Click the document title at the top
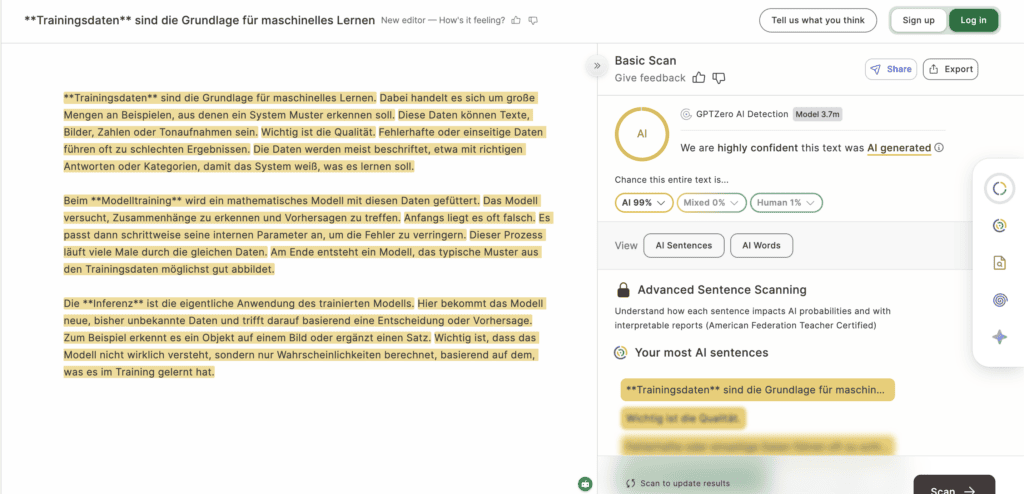This screenshot has height=494, width=1024. click(199, 20)
